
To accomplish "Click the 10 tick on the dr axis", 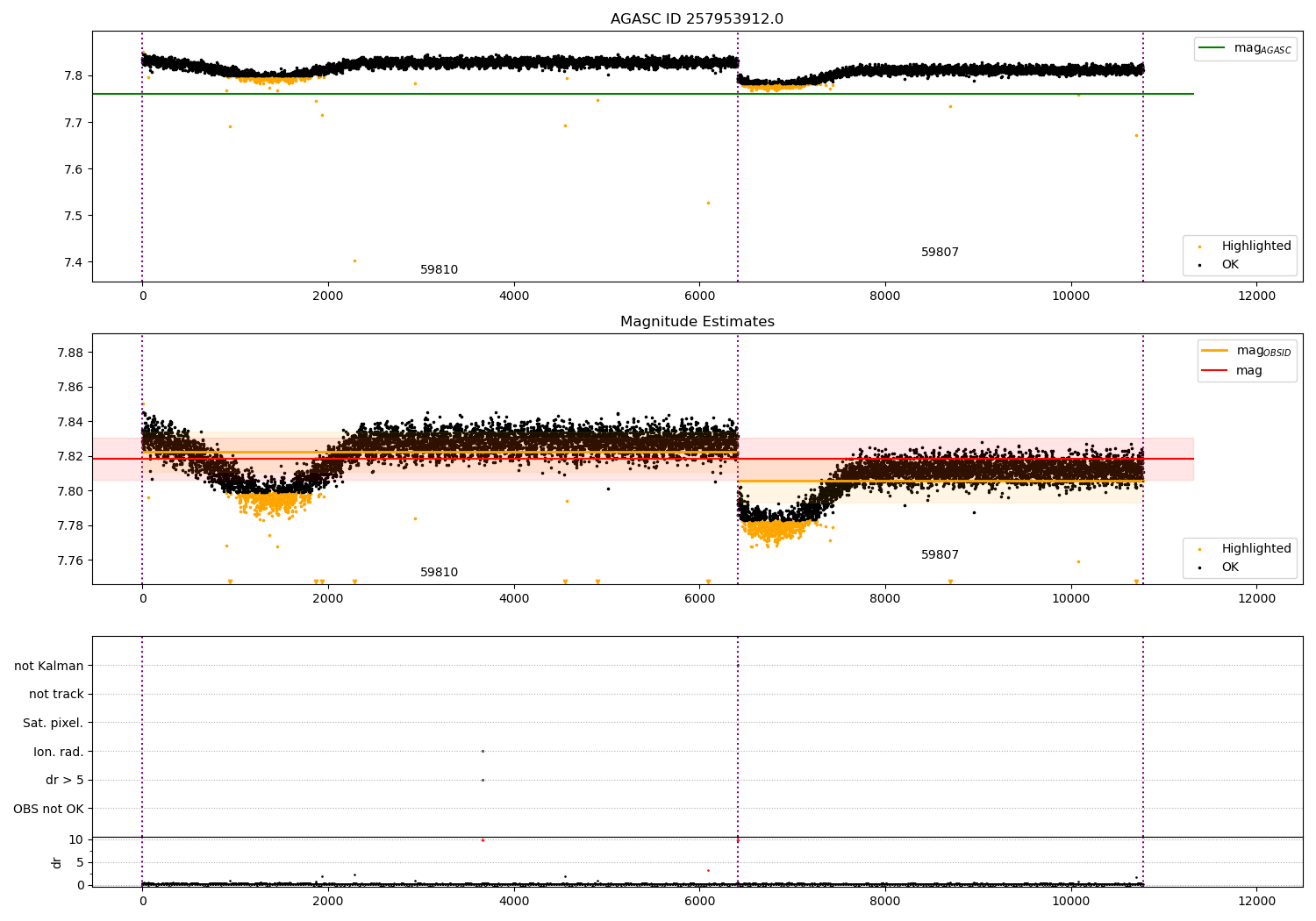I will 76,839.
